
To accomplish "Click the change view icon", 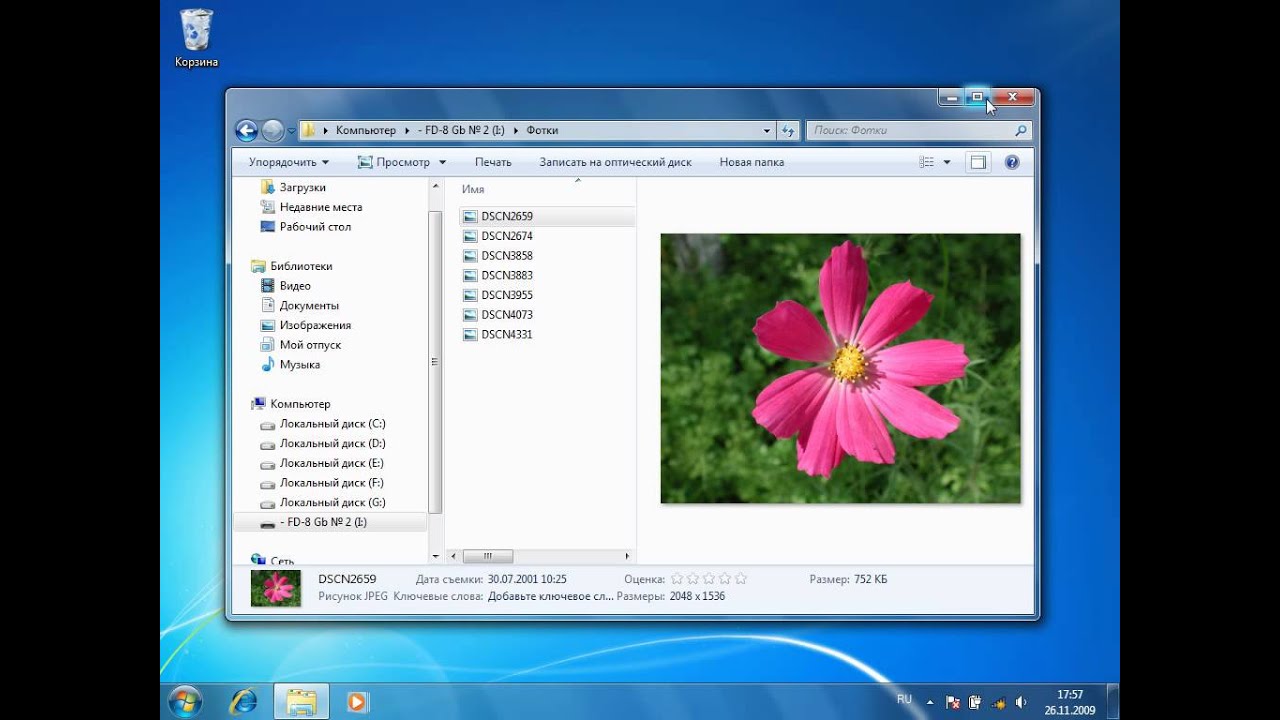I will pos(927,162).
